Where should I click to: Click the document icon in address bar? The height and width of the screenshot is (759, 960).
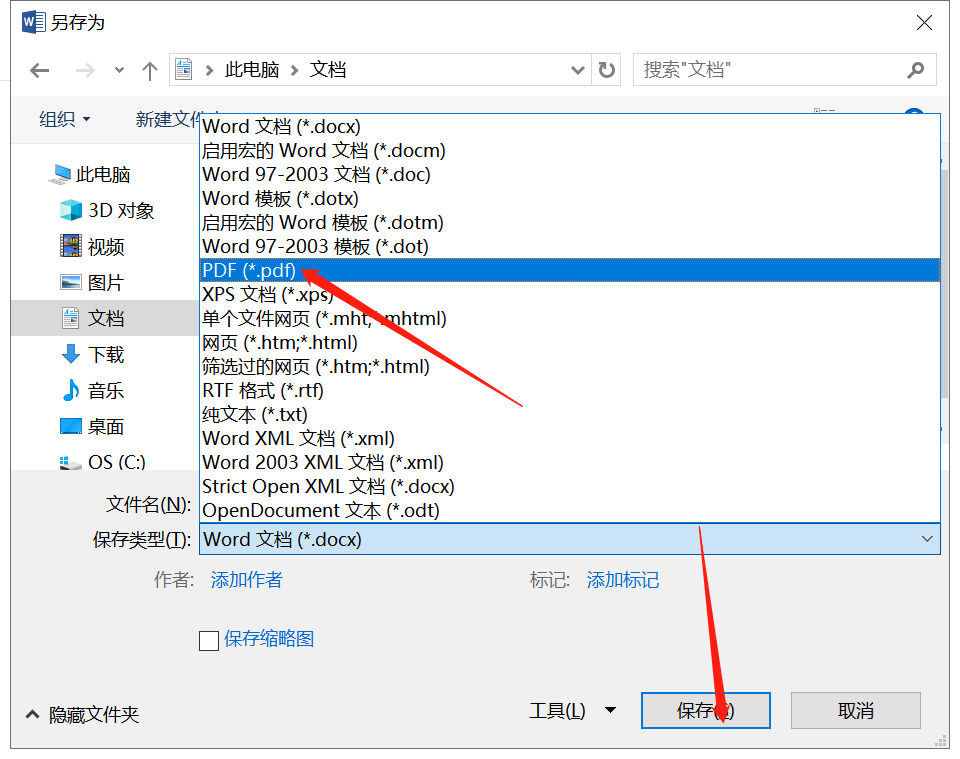pyautogui.click(x=184, y=69)
